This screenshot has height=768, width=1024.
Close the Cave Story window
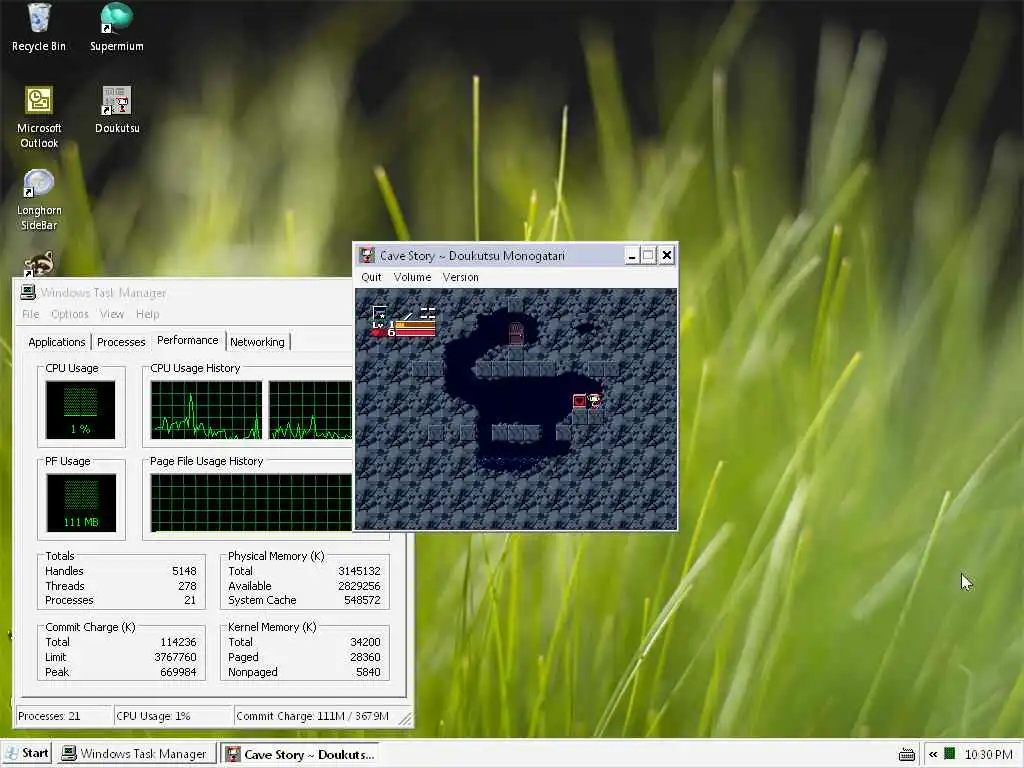click(x=666, y=255)
